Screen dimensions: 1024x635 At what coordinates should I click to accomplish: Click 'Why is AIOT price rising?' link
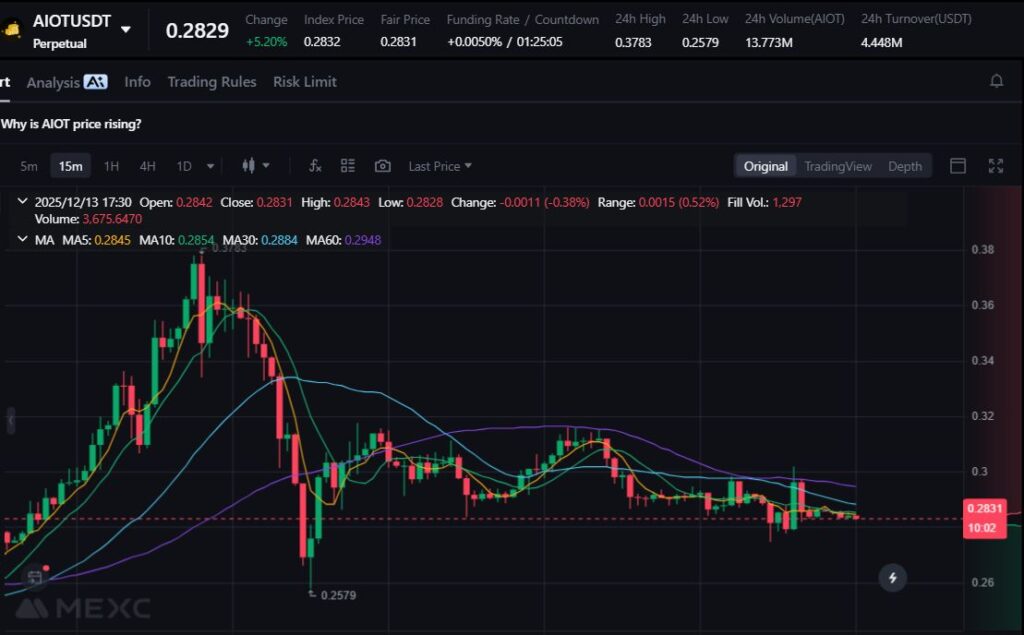click(71, 124)
